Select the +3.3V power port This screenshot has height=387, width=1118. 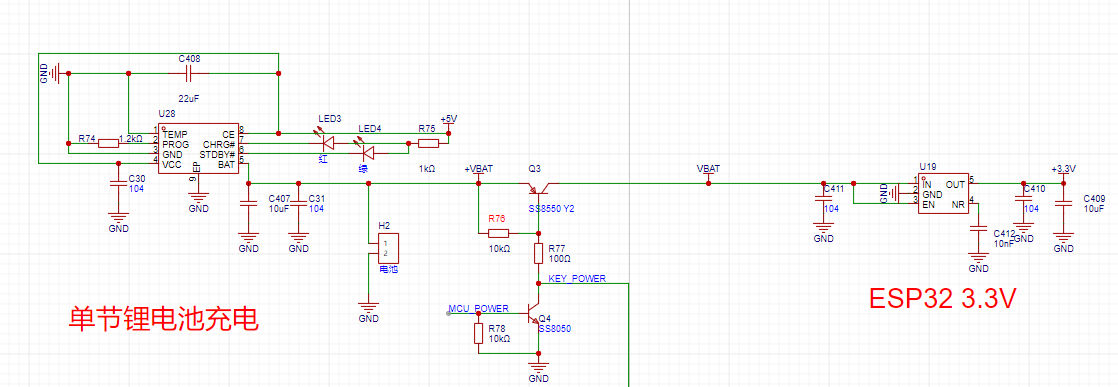[1063, 172]
